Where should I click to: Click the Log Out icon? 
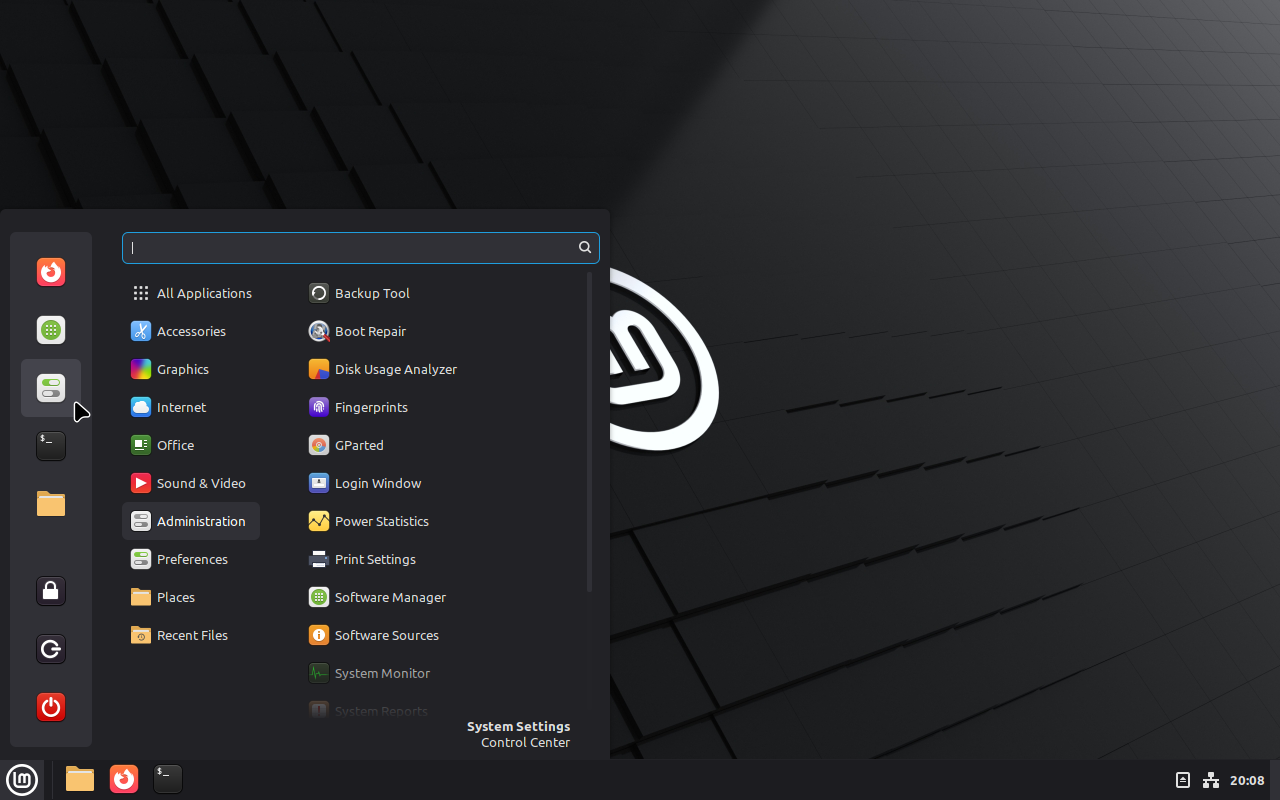tap(51, 649)
